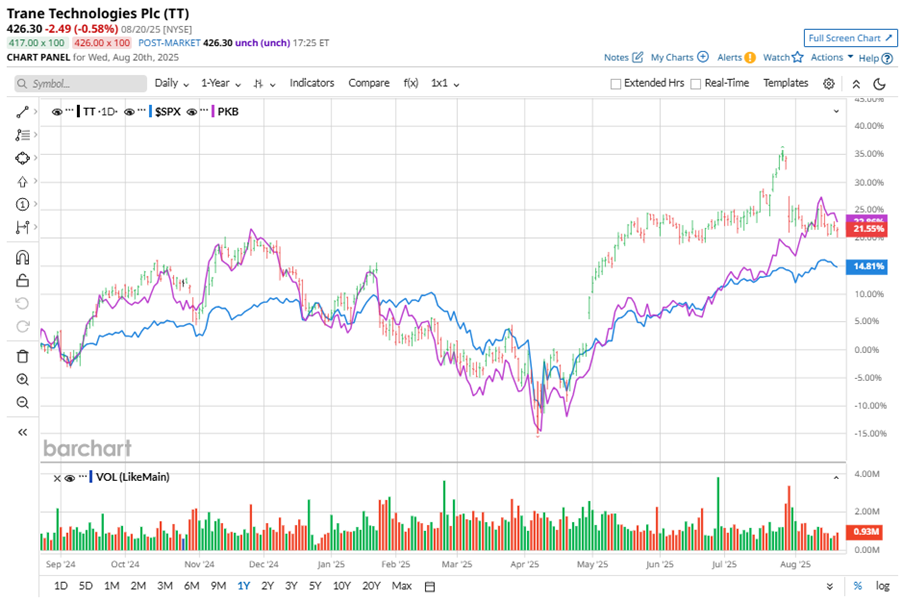Click the redo arrow icon
902x601 pixels.
(22, 327)
